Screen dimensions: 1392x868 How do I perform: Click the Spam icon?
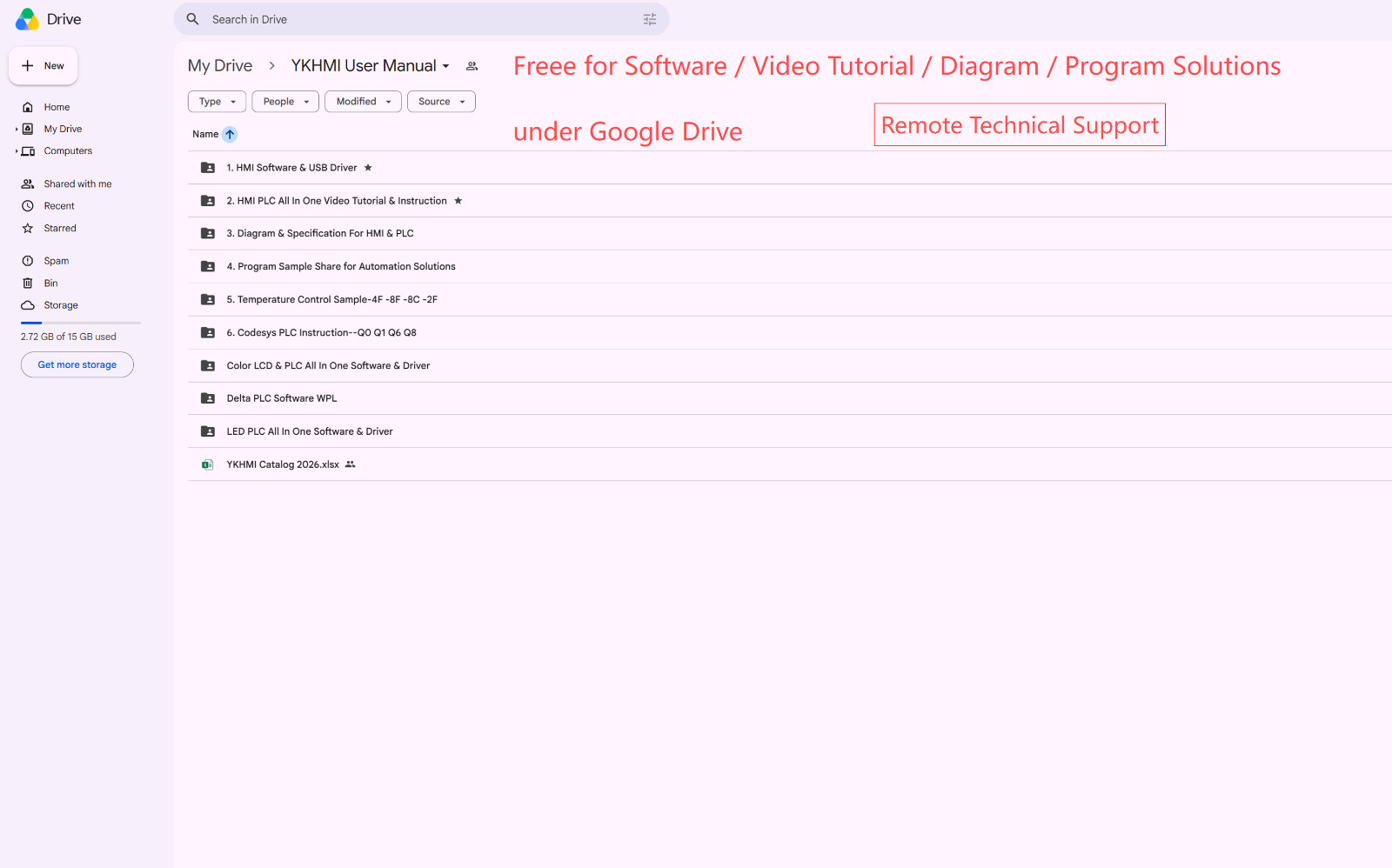tap(28, 261)
